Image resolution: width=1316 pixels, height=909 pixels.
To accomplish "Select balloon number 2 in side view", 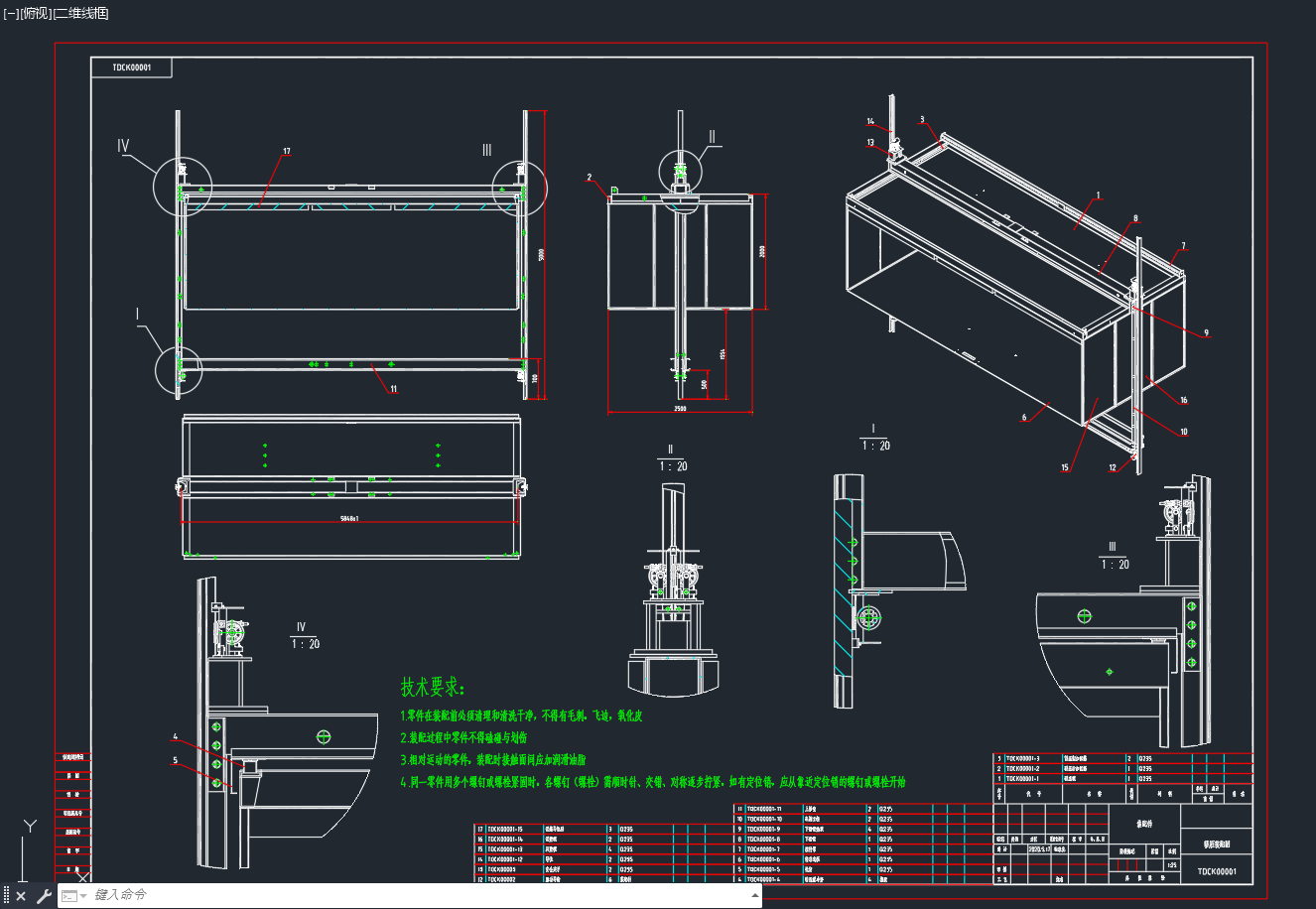I will pyautogui.click(x=589, y=179).
